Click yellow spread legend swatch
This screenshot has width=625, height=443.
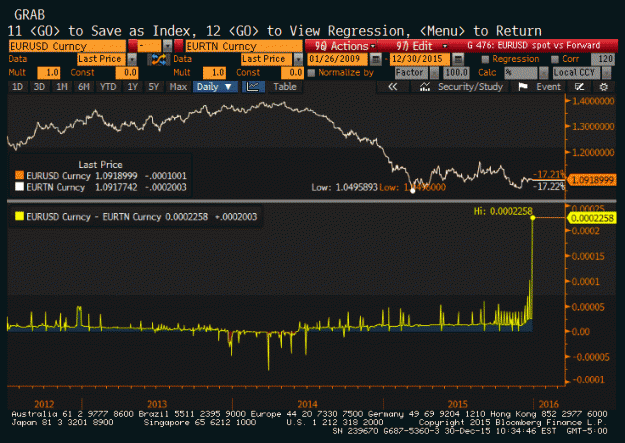coord(19,217)
